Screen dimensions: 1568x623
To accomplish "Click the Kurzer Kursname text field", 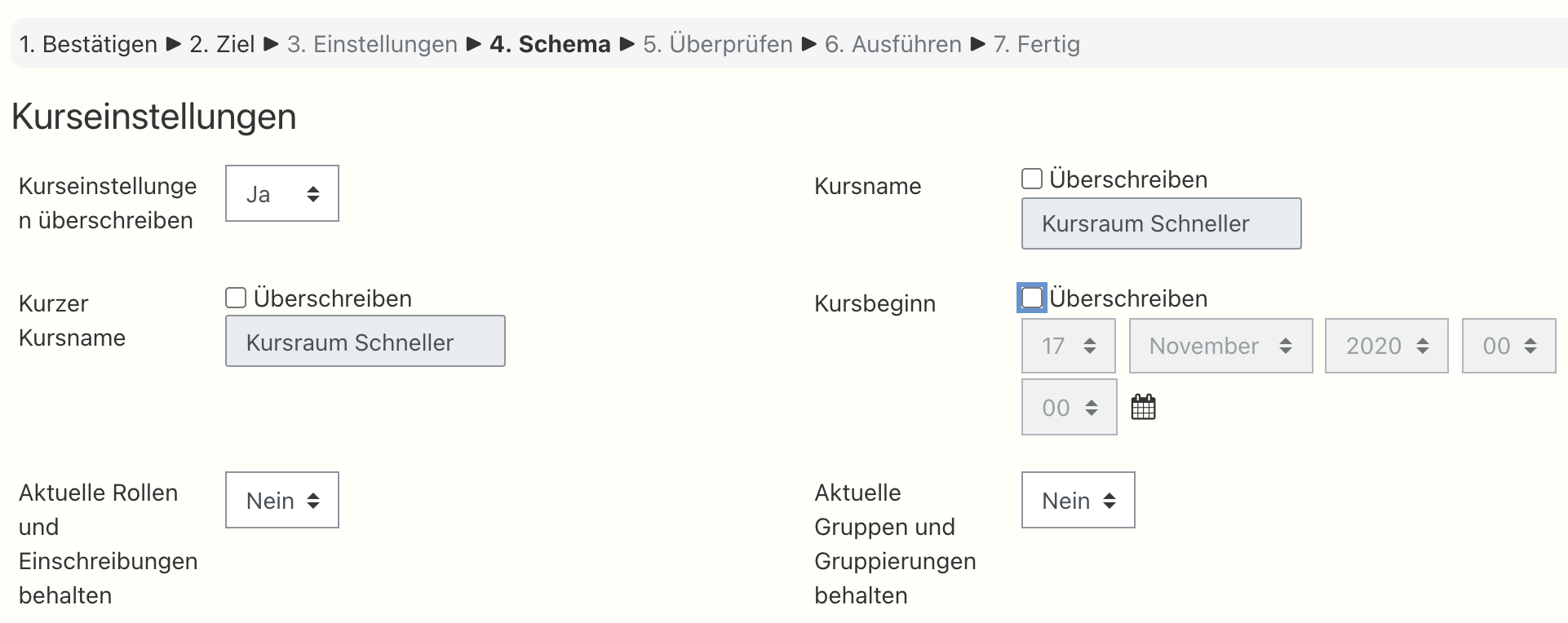I will click(365, 342).
